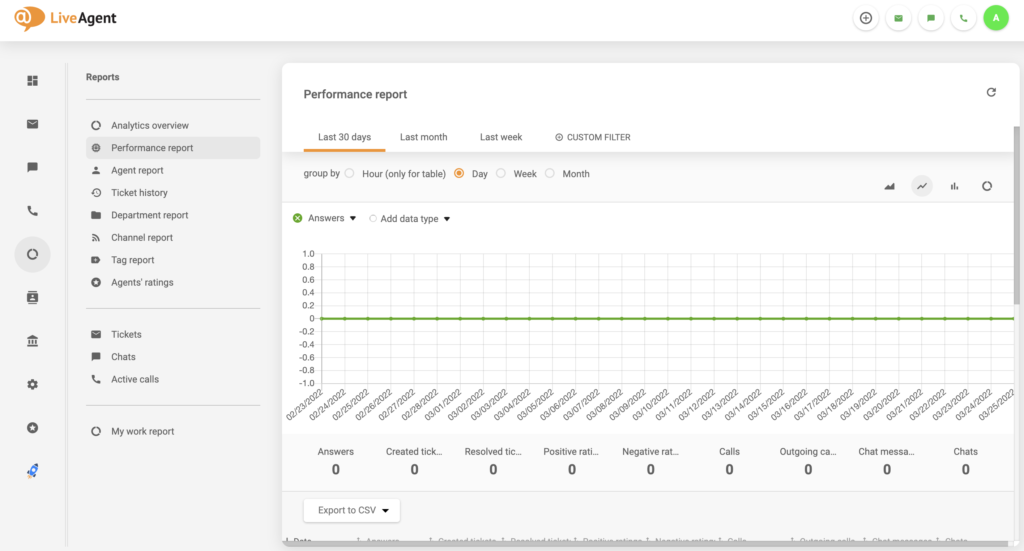Open the settings gear in sidebar

pyautogui.click(x=32, y=384)
